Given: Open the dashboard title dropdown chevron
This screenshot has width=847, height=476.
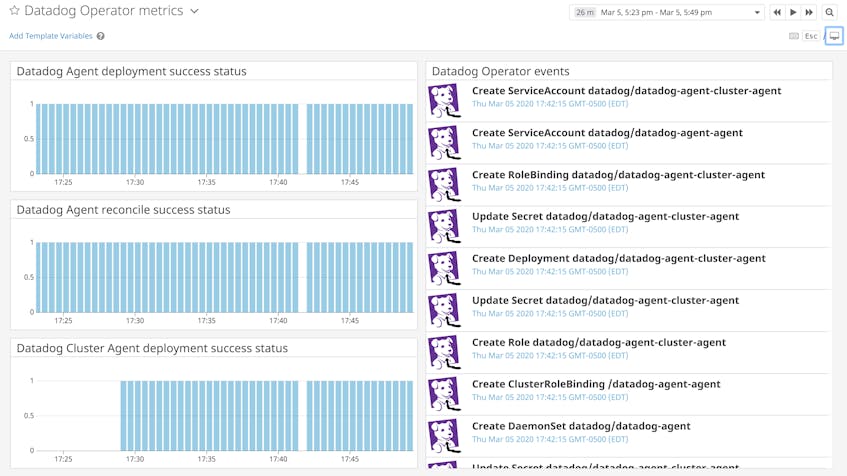Looking at the screenshot, I should [194, 11].
